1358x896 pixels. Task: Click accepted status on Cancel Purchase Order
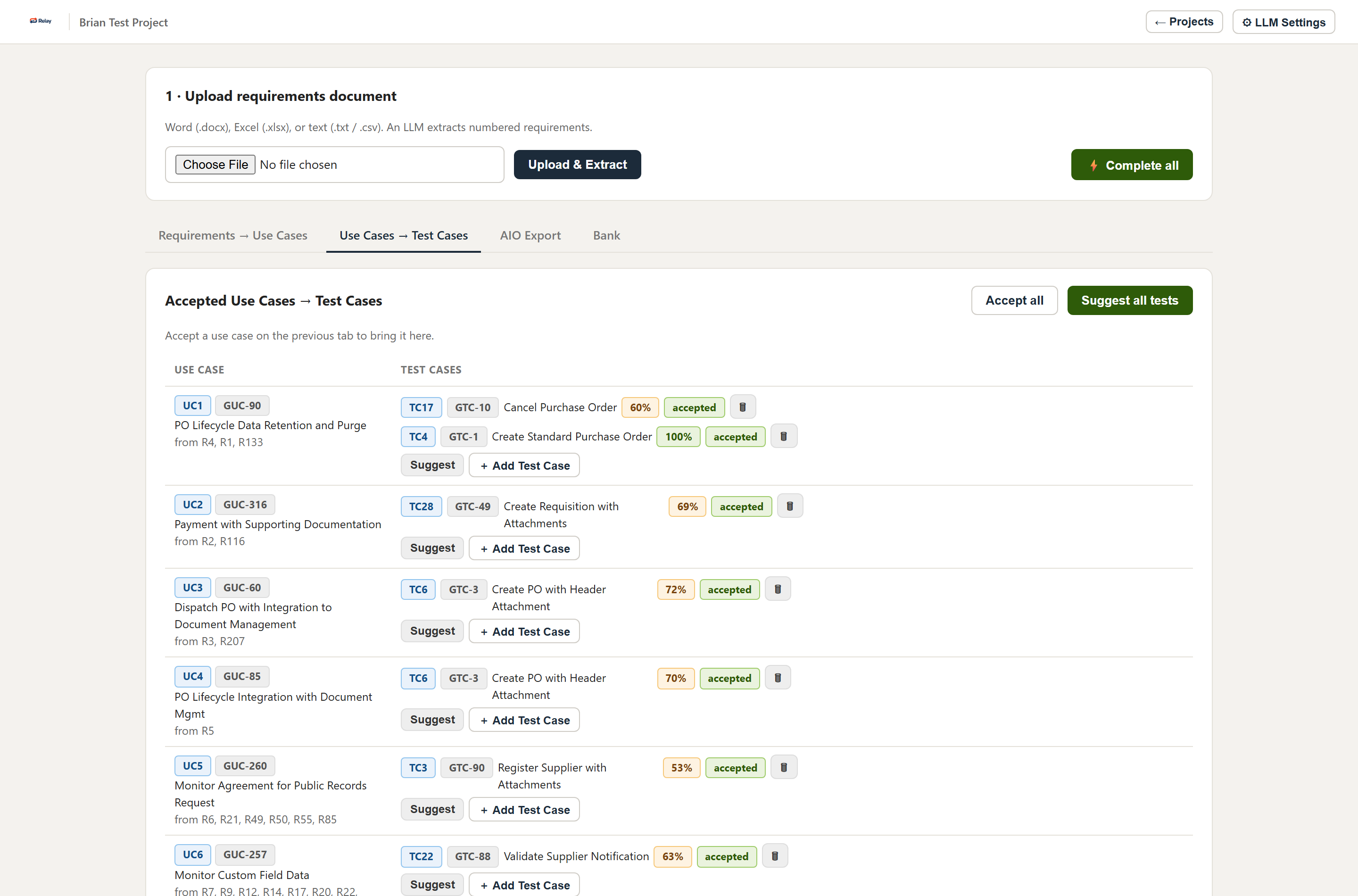(694, 407)
